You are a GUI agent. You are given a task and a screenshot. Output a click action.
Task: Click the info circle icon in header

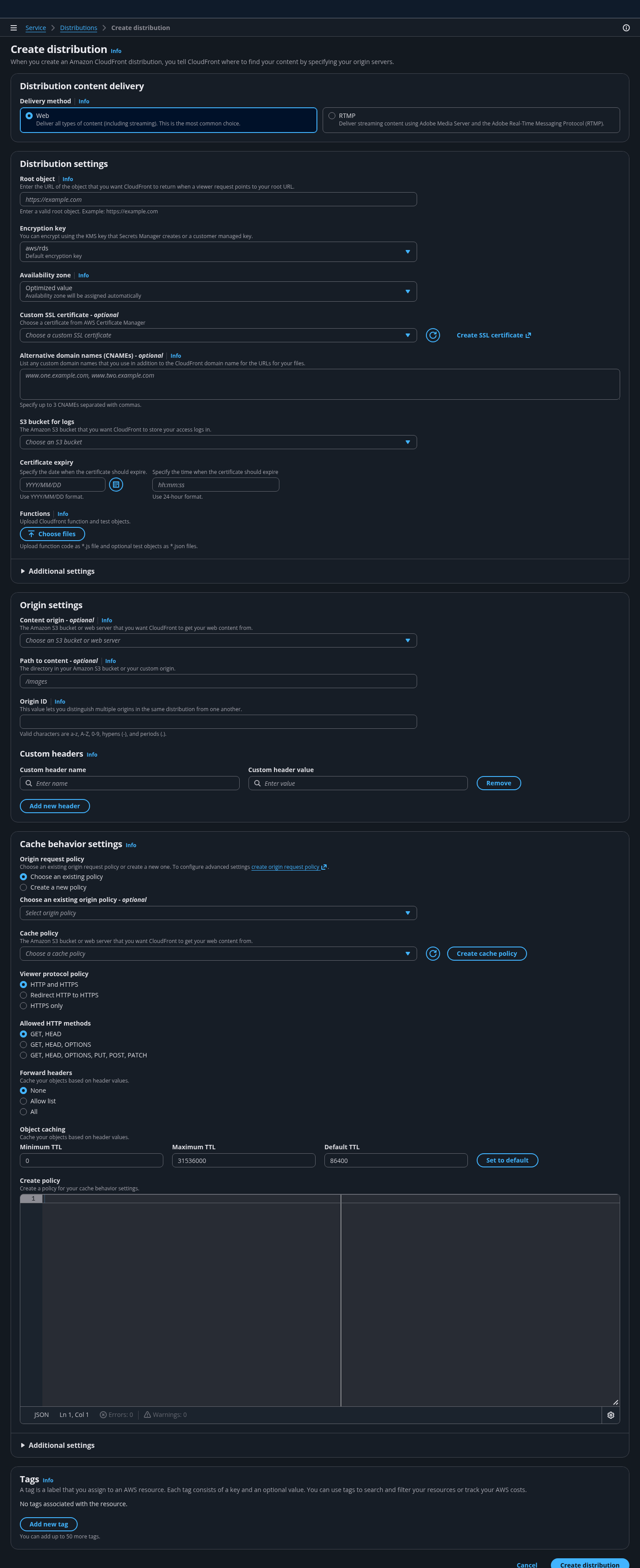tap(626, 28)
